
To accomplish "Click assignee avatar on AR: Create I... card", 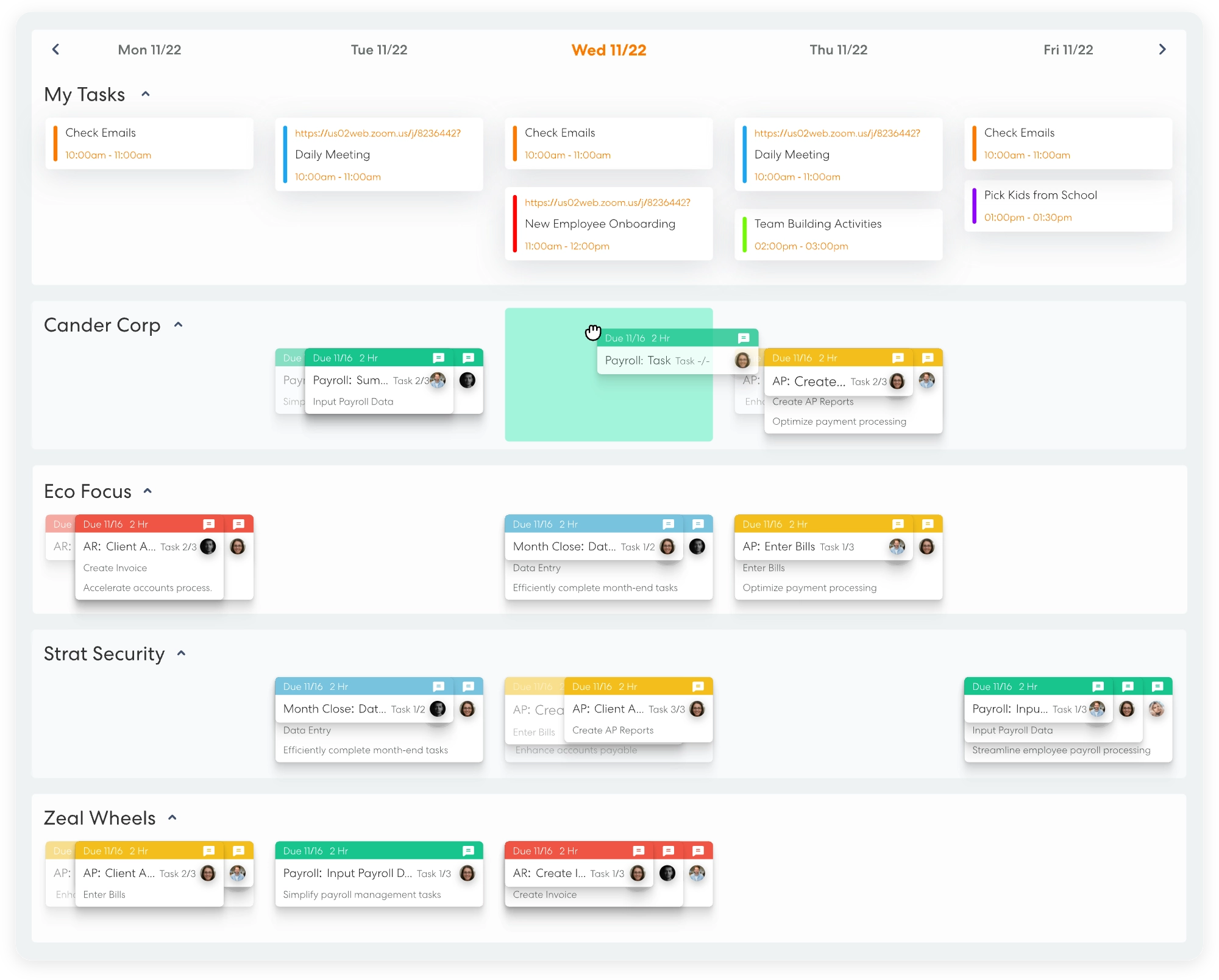I will pos(638,873).
